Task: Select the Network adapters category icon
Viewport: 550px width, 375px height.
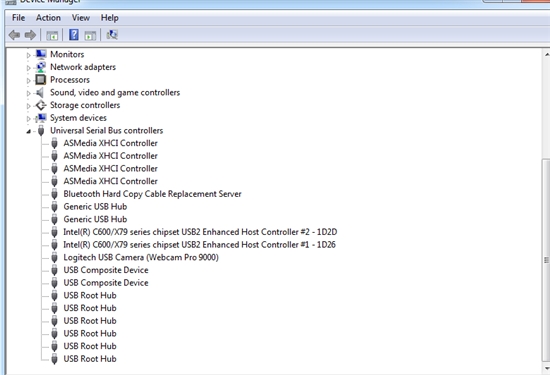Action: pyautogui.click(x=41, y=67)
